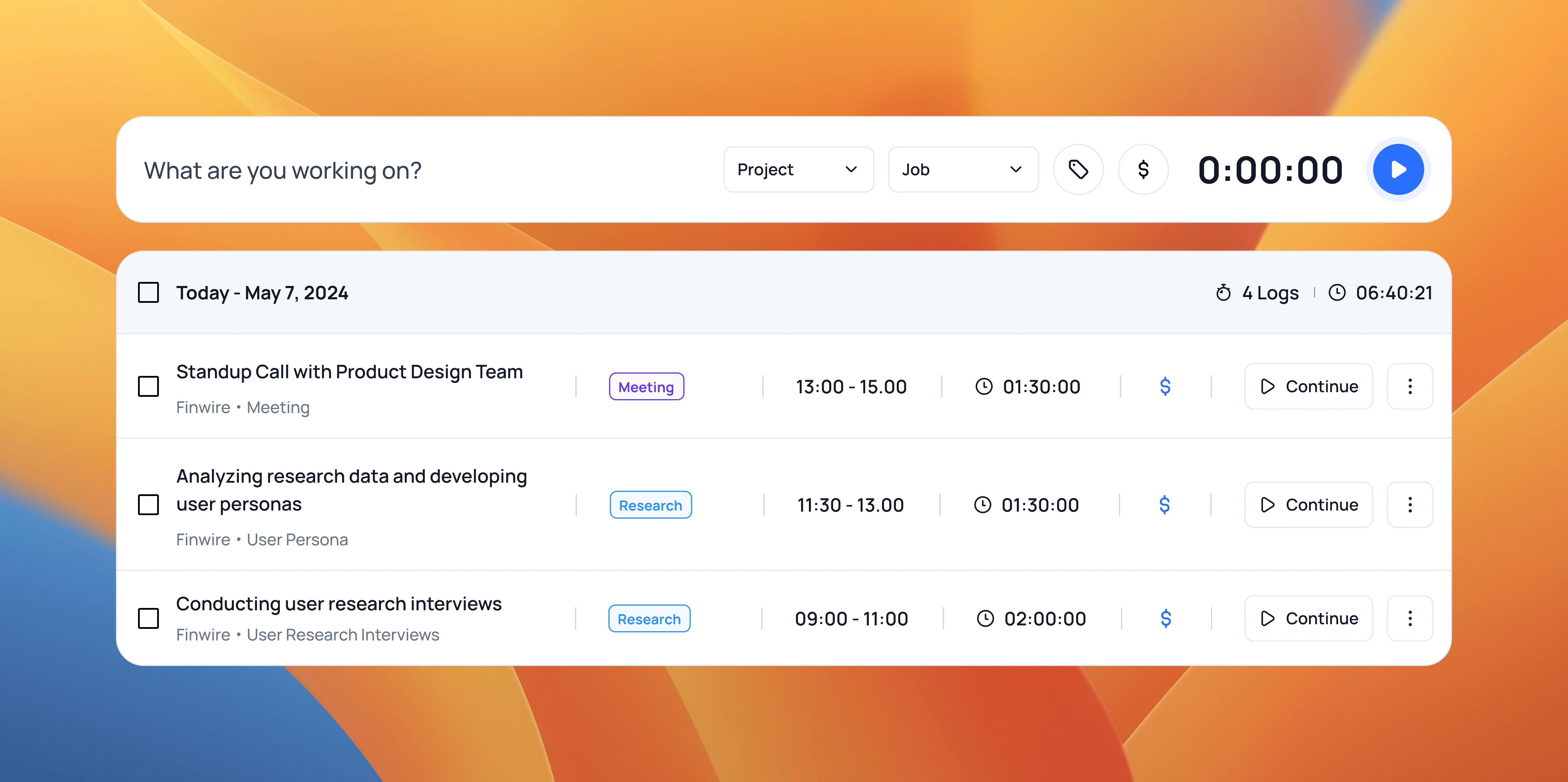
Task: Continue the Conducting user research interviews log
Action: [x=1309, y=618]
